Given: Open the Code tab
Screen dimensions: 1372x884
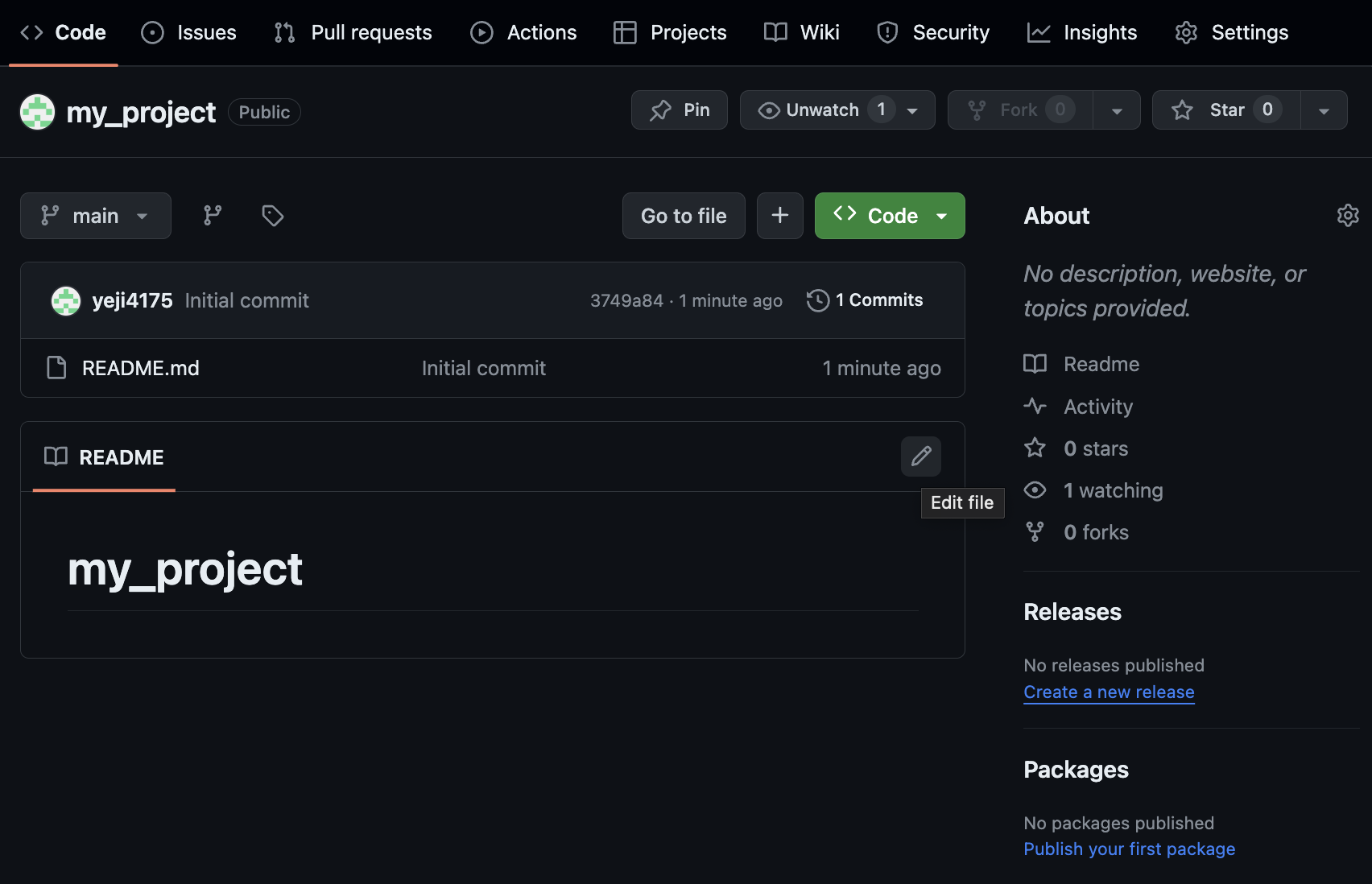Looking at the screenshot, I should 64,32.
